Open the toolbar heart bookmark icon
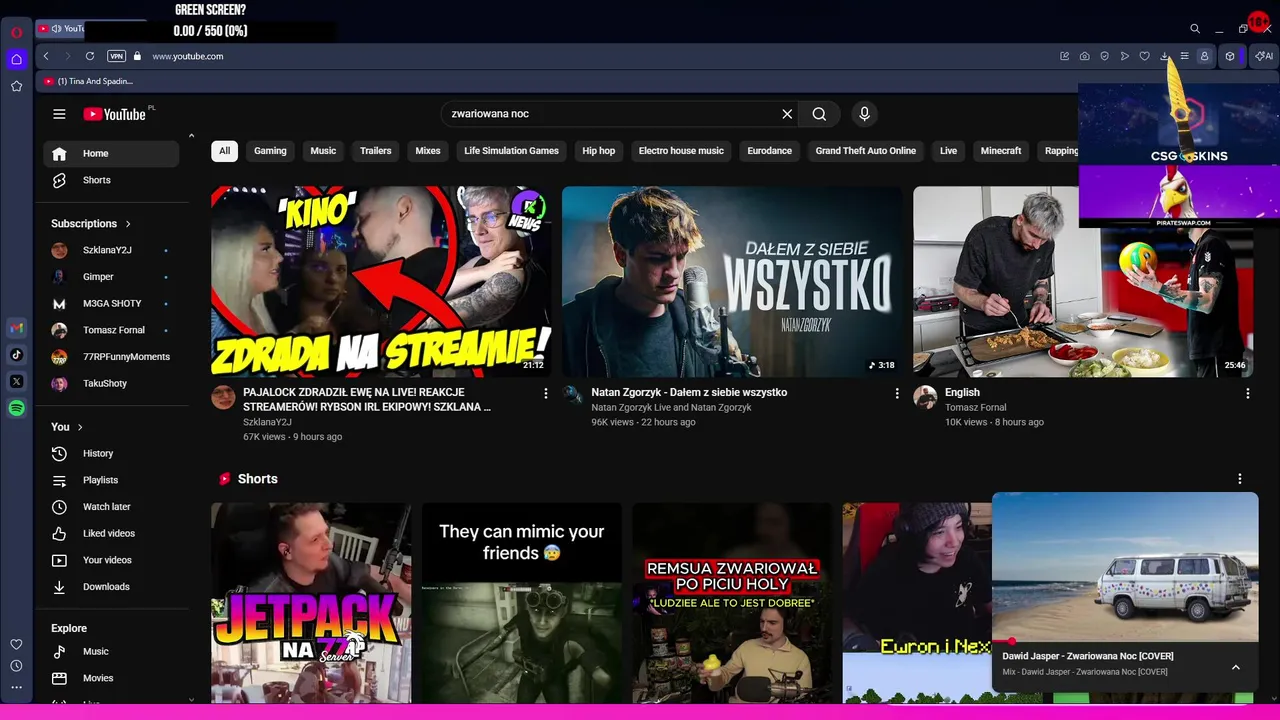1280x720 pixels. tap(1144, 56)
